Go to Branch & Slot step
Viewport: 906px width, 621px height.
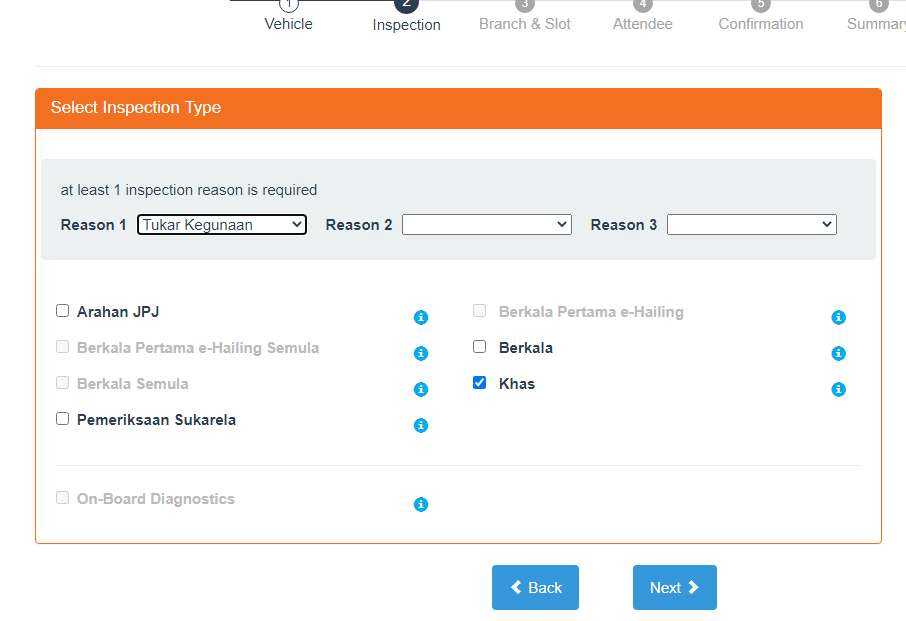(525, 16)
